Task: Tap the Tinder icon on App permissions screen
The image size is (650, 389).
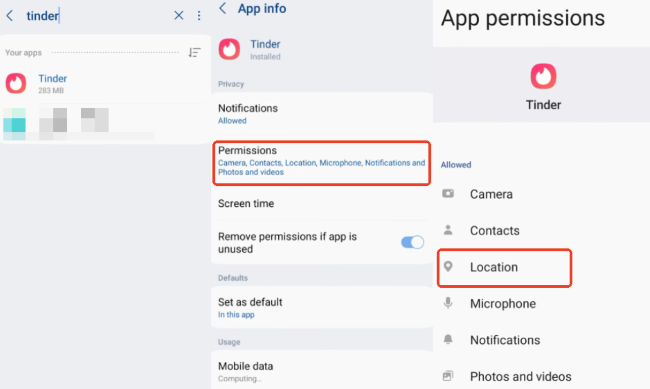Action: coord(543,76)
